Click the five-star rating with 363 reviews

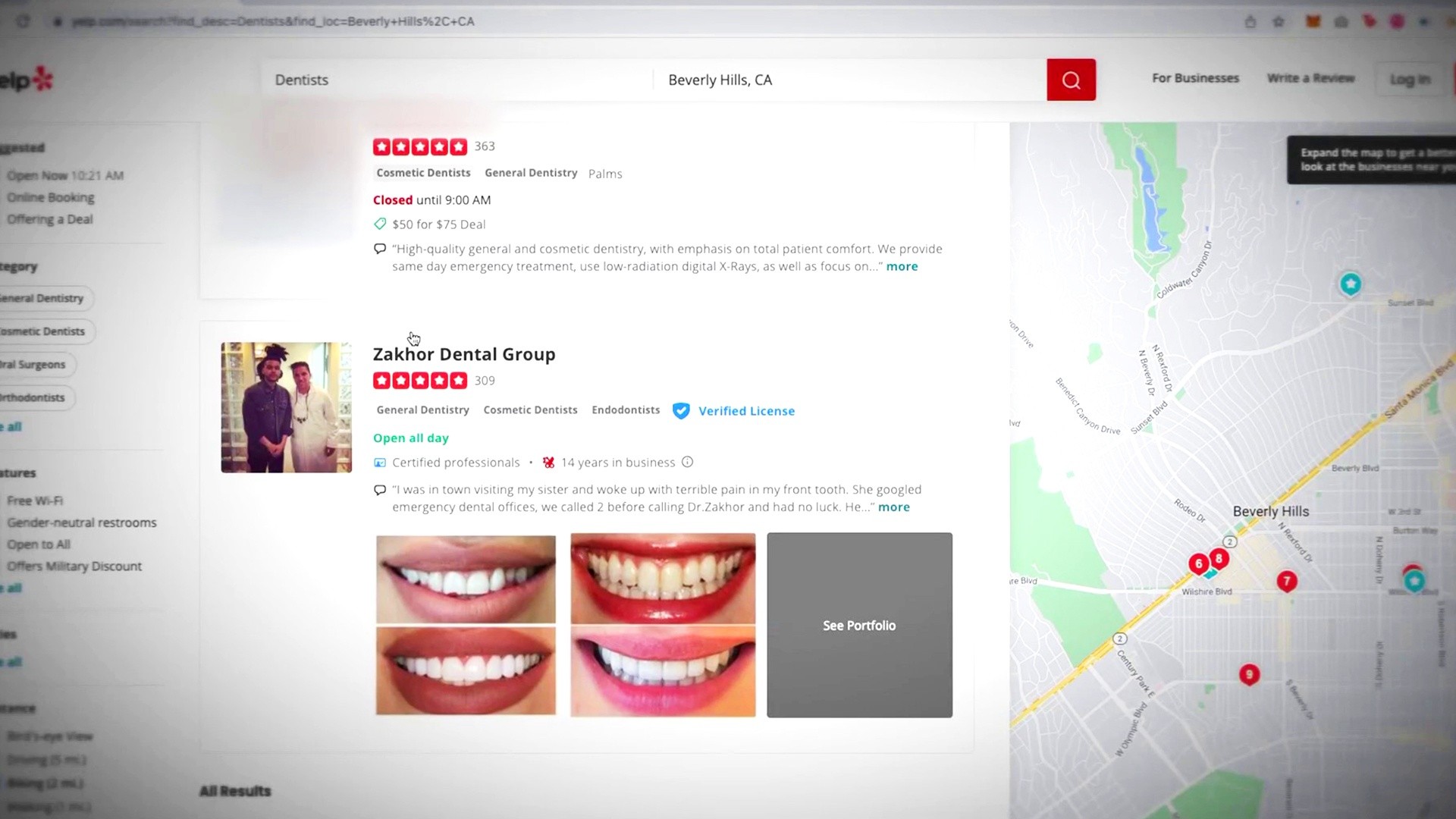click(x=420, y=146)
